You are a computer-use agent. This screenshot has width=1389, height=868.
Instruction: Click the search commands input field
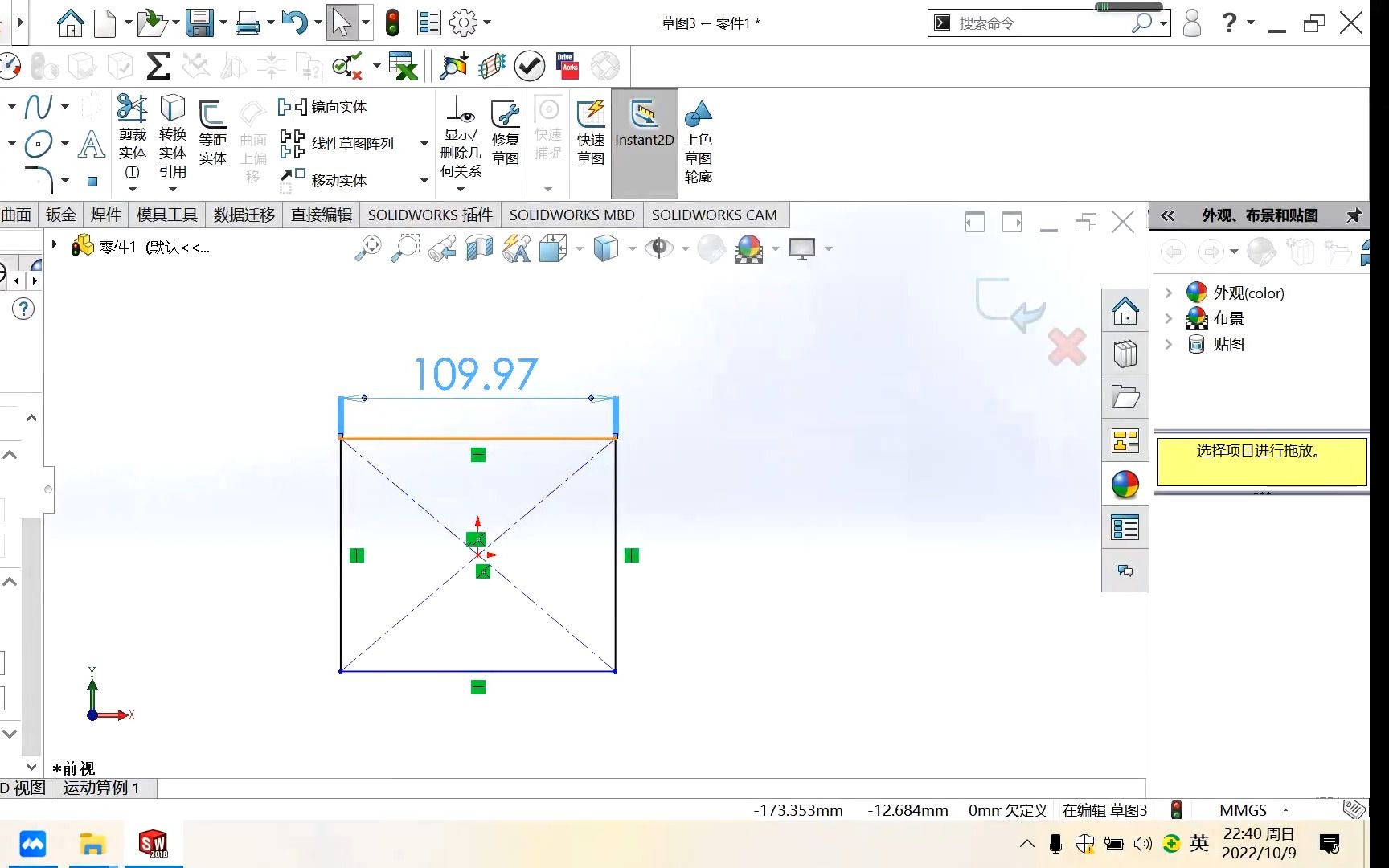pyautogui.click(x=1043, y=23)
